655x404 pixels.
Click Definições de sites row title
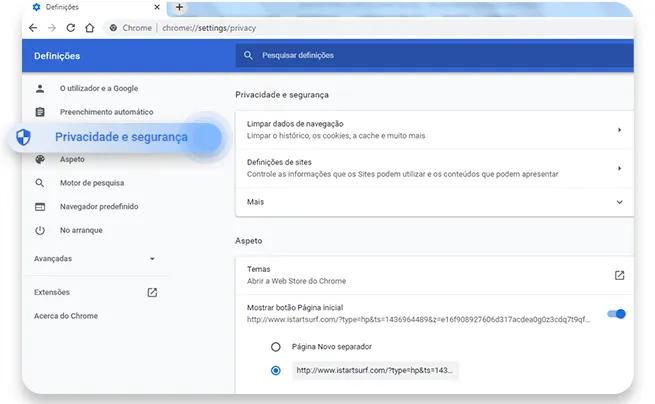[279, 162]
